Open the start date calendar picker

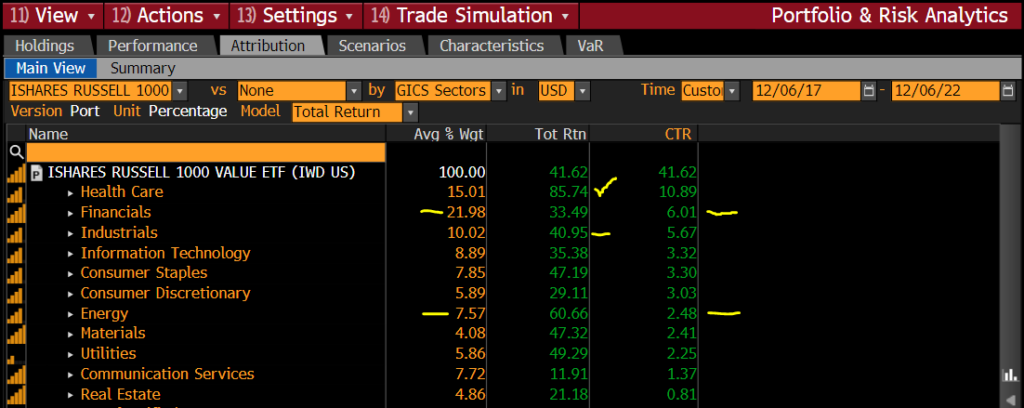point(869,91)
